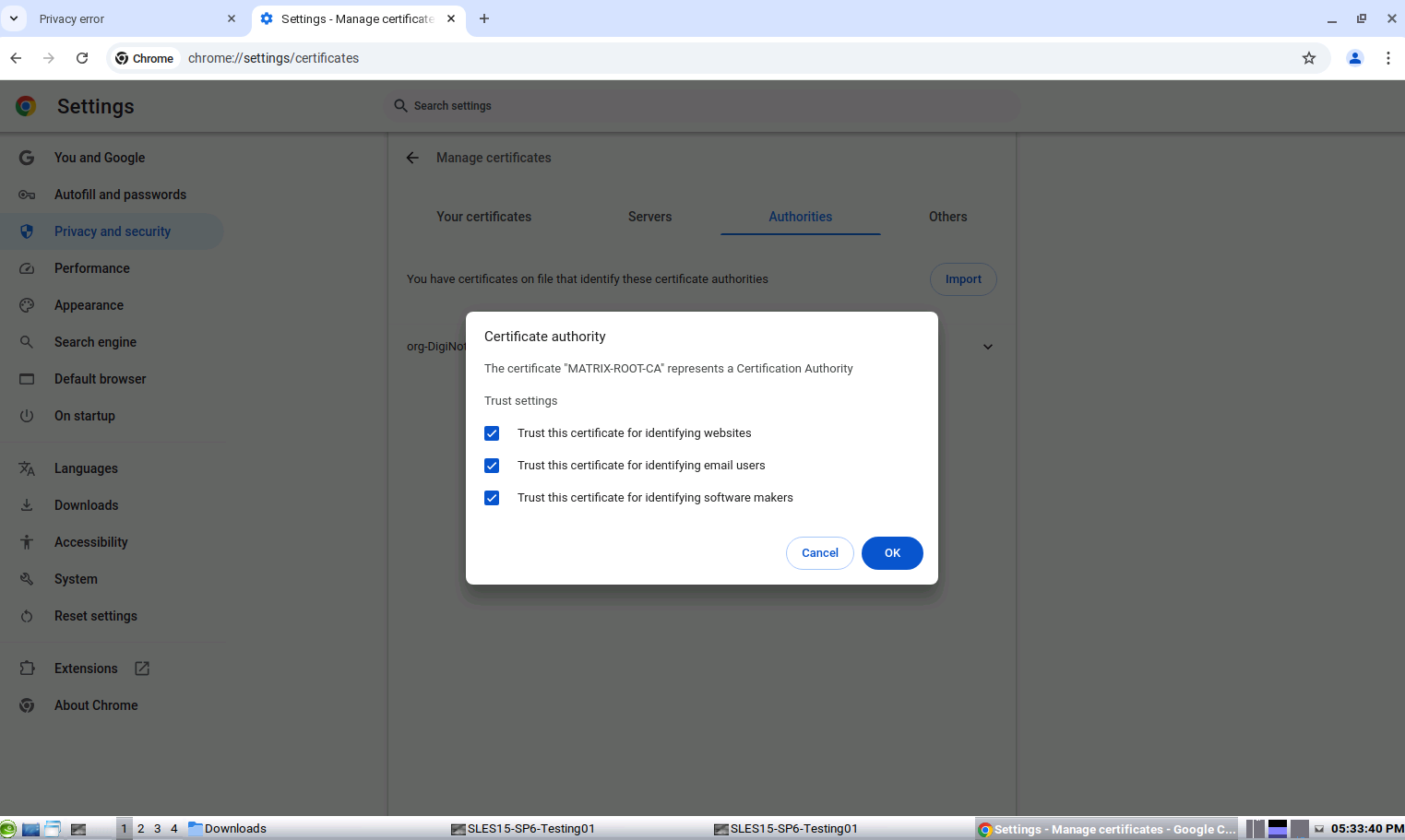Click the Google G icon in sidebar
Viewport: 1405px width, 840px height.
(27, 158)
